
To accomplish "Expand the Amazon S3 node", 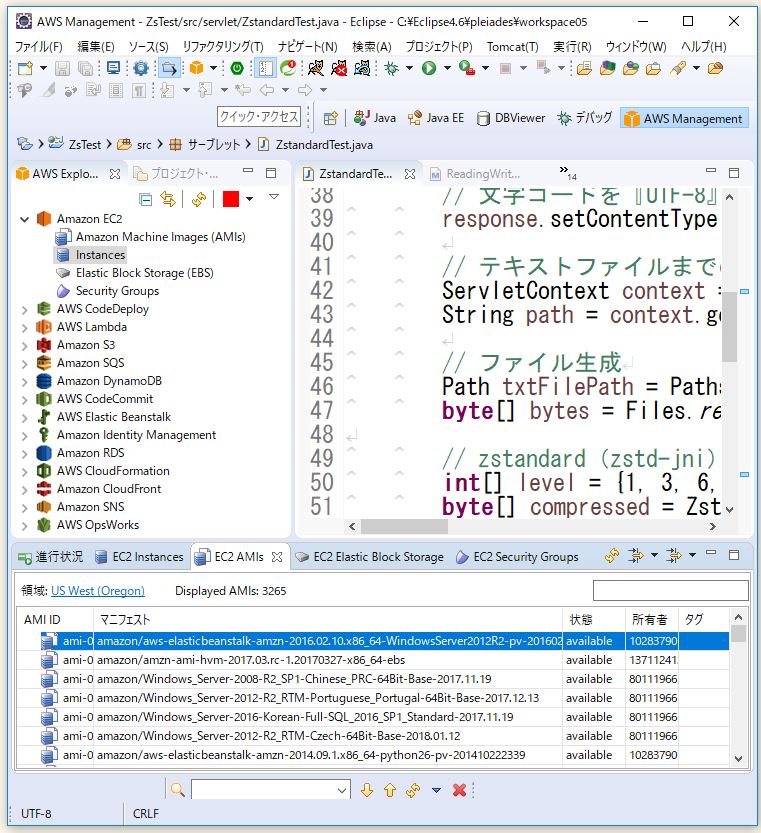I will click(x=24, y=346).
